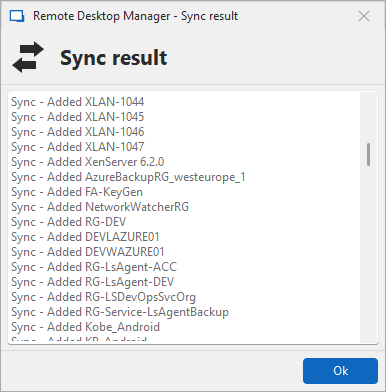Click the Remote Desktop Manager title icon
Screen dimensions: 386x392
17,16
